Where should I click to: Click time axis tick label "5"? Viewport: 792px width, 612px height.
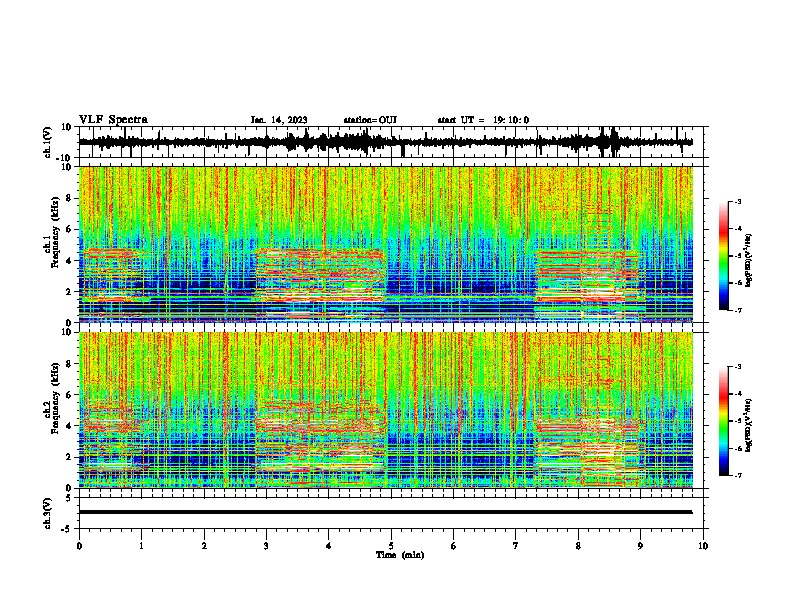point(391,546)
